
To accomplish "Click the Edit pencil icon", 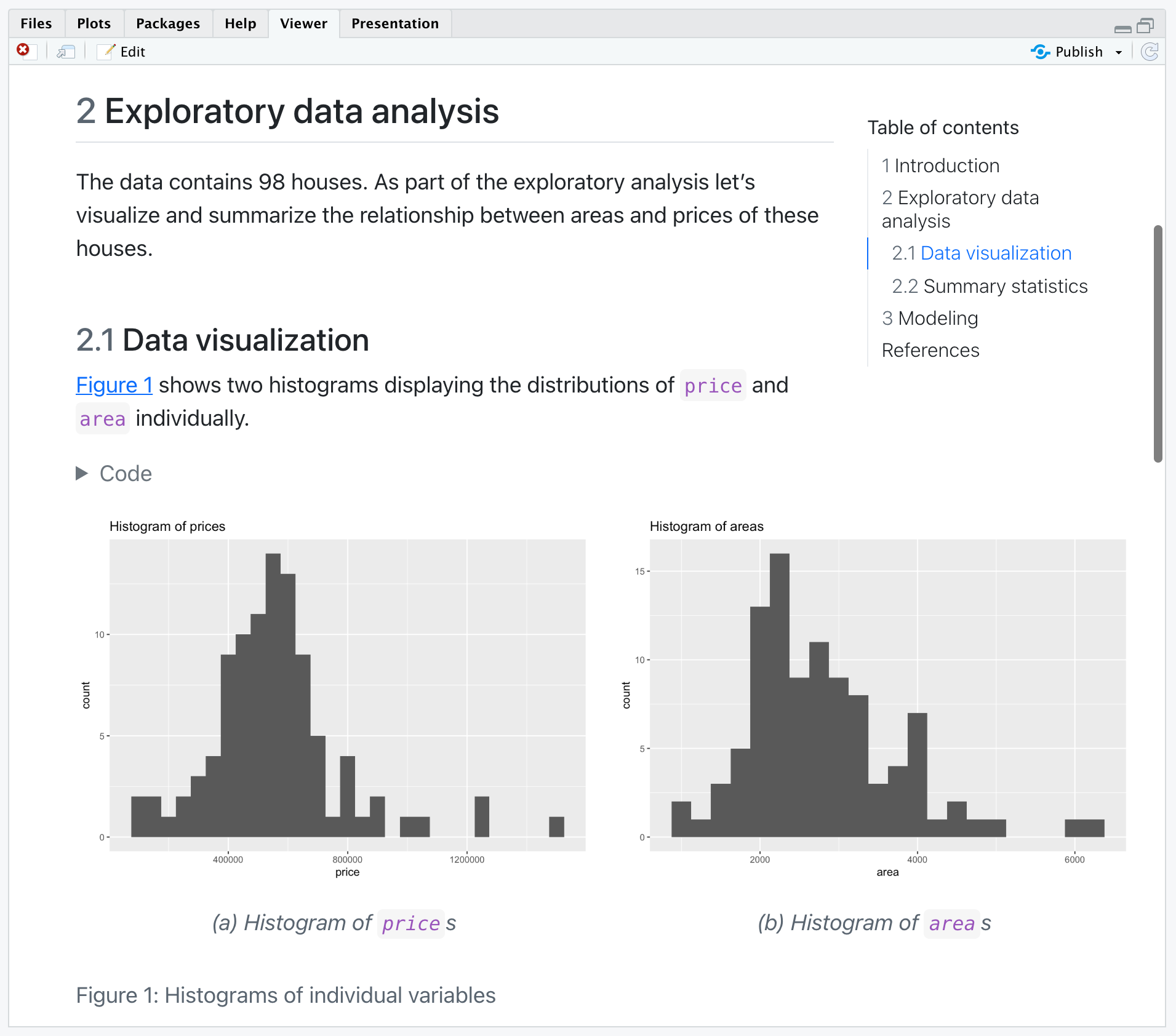I will 106,51.
